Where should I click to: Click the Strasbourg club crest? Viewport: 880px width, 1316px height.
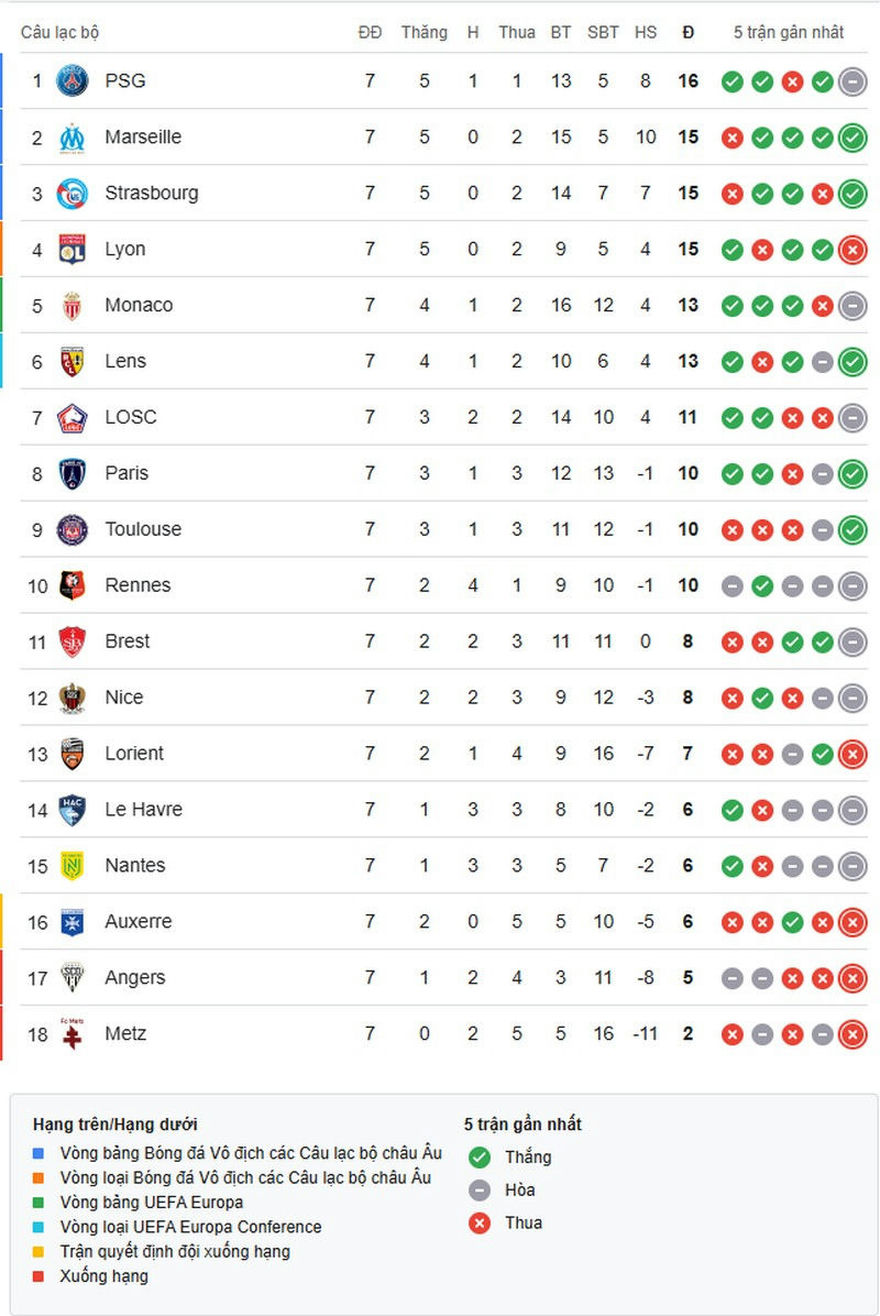pyautogui.click(x=72, y=193)
